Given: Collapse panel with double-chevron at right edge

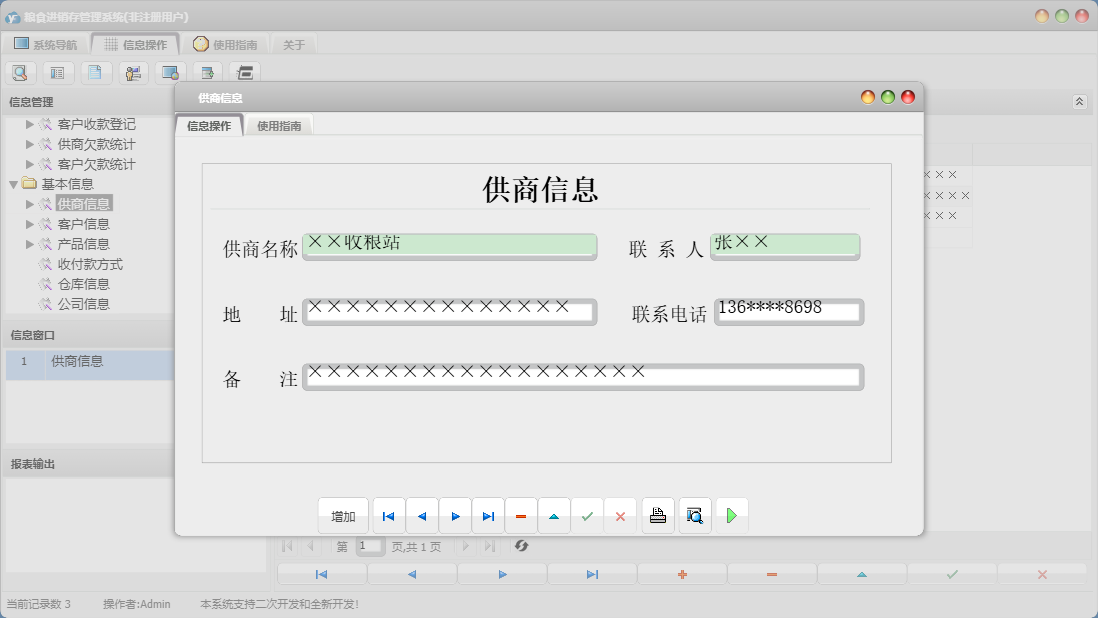Looking at the screenshot, I should coord(1079,101).
